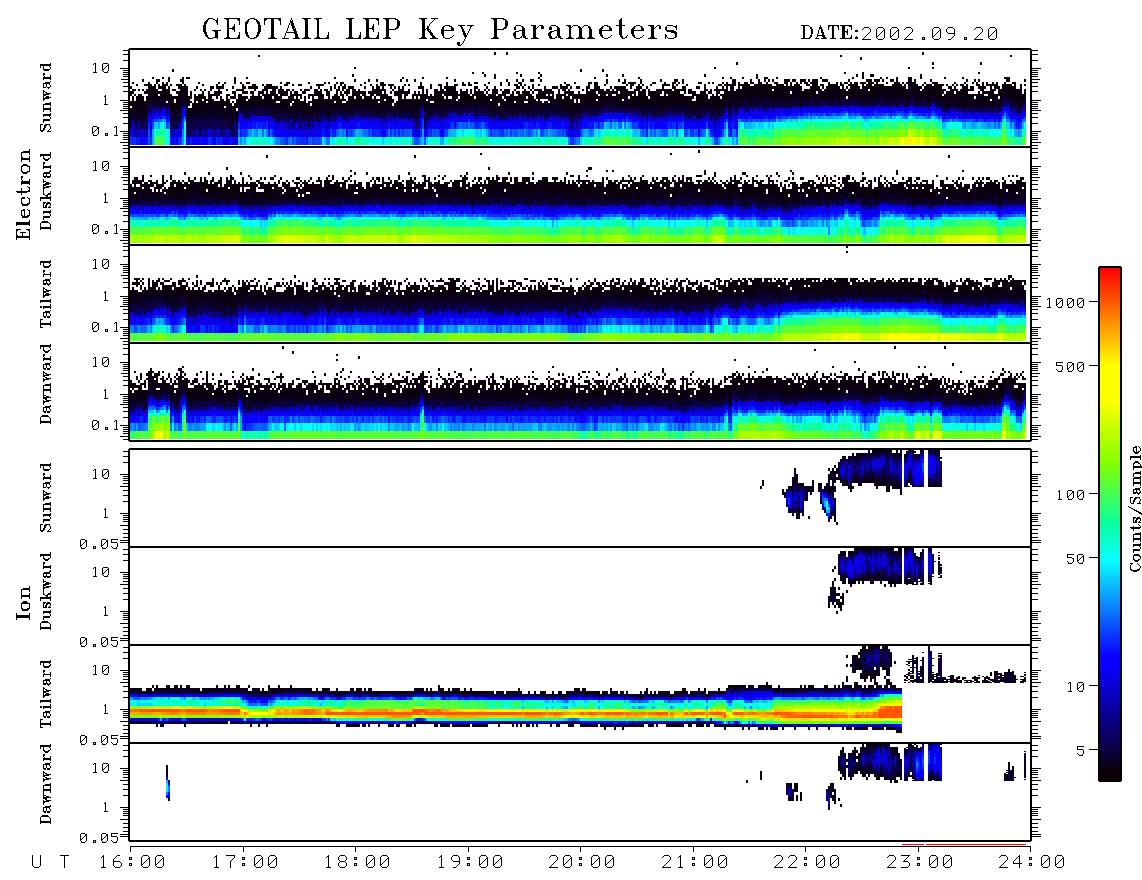Click the 21:00 time tick label
The width and height of the screenshot is (1142, 880).
click(695, 863)
